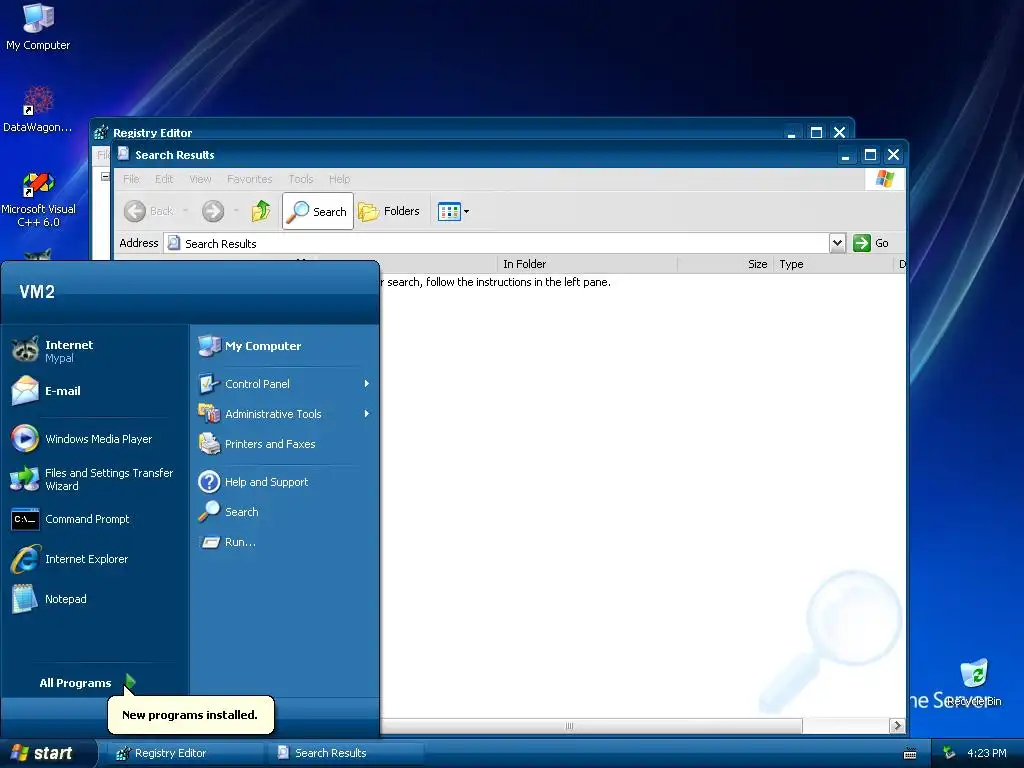This screenshot has height=768, width=1024.
Task: Select My Computer desktop icon
Action: point(38,26)
